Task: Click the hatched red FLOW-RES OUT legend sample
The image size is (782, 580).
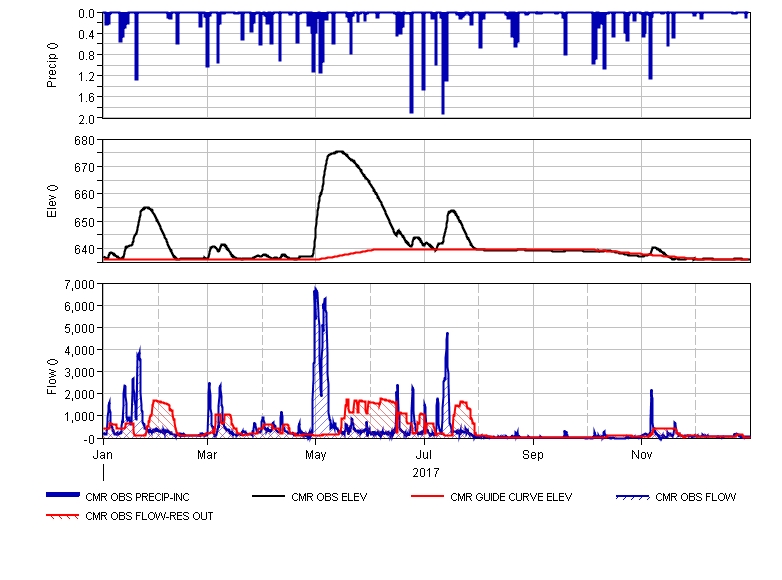Action: 62,516
